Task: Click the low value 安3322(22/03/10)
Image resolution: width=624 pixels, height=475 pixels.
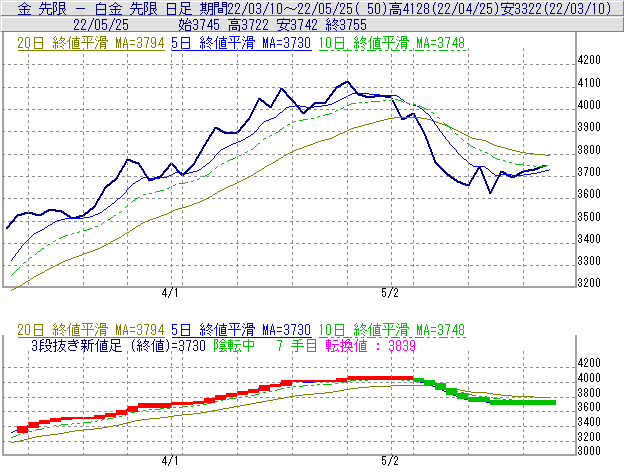Action: (x=556, y=9)
